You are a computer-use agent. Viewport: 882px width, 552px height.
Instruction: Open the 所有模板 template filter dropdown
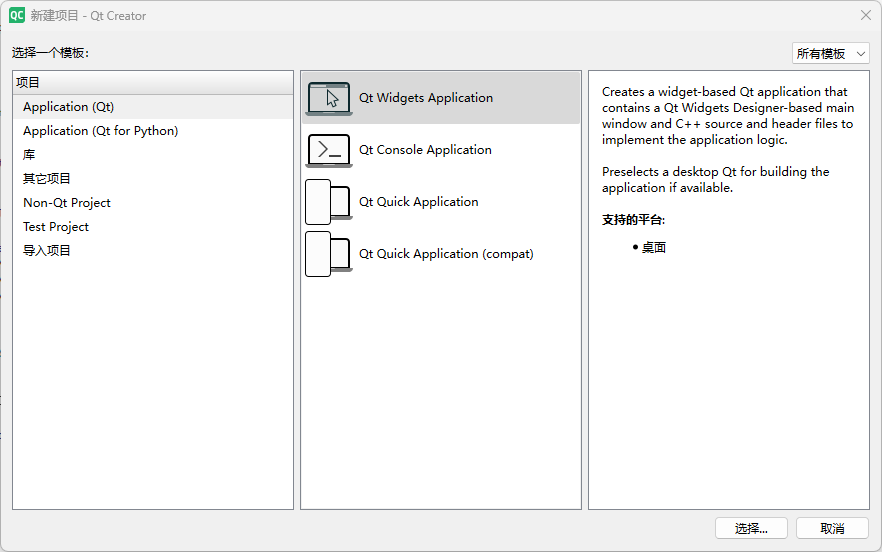point(830,53)
